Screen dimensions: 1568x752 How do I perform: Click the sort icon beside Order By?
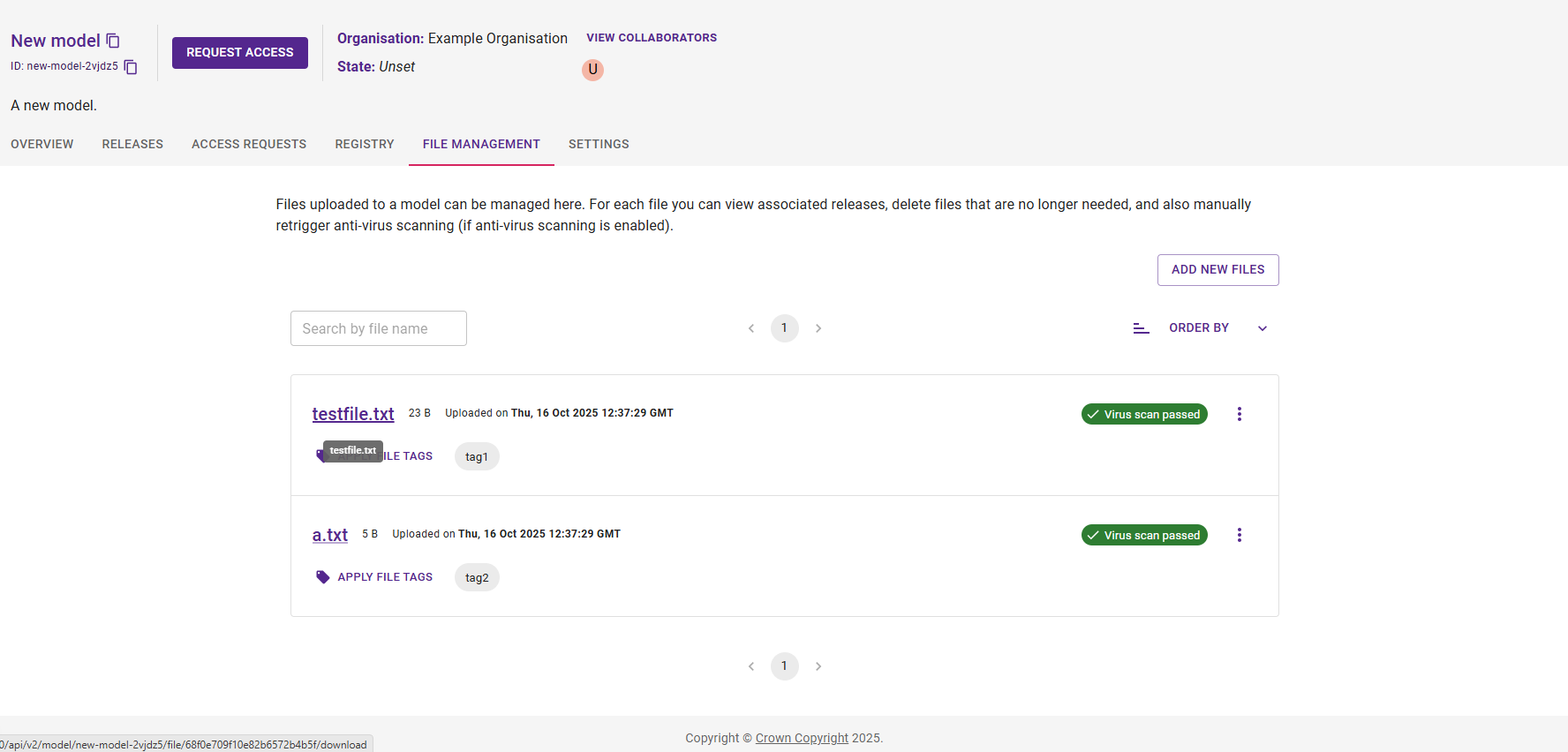1141,328
